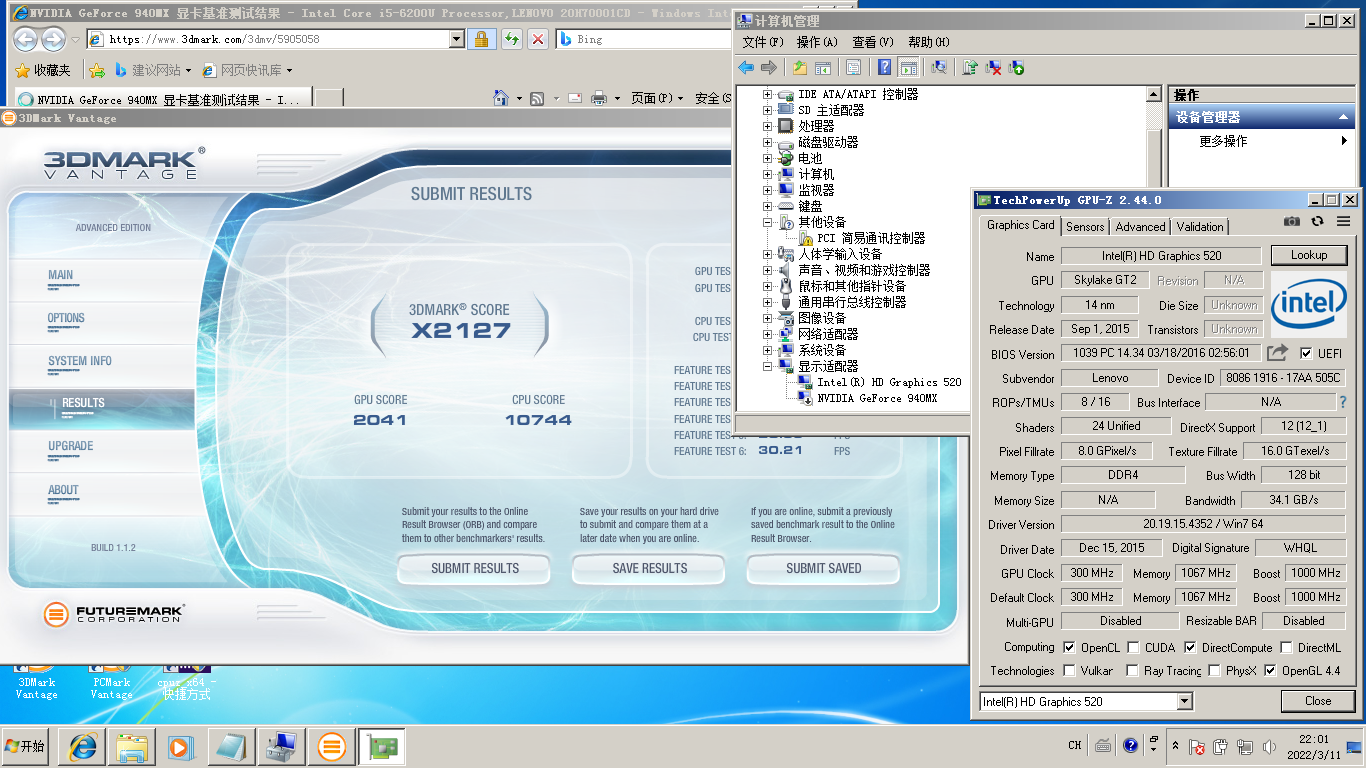Click the up-one-level folder icon in Computer Management
Image resolution: width=1366 pixels, height=768 pixels.
800,67
